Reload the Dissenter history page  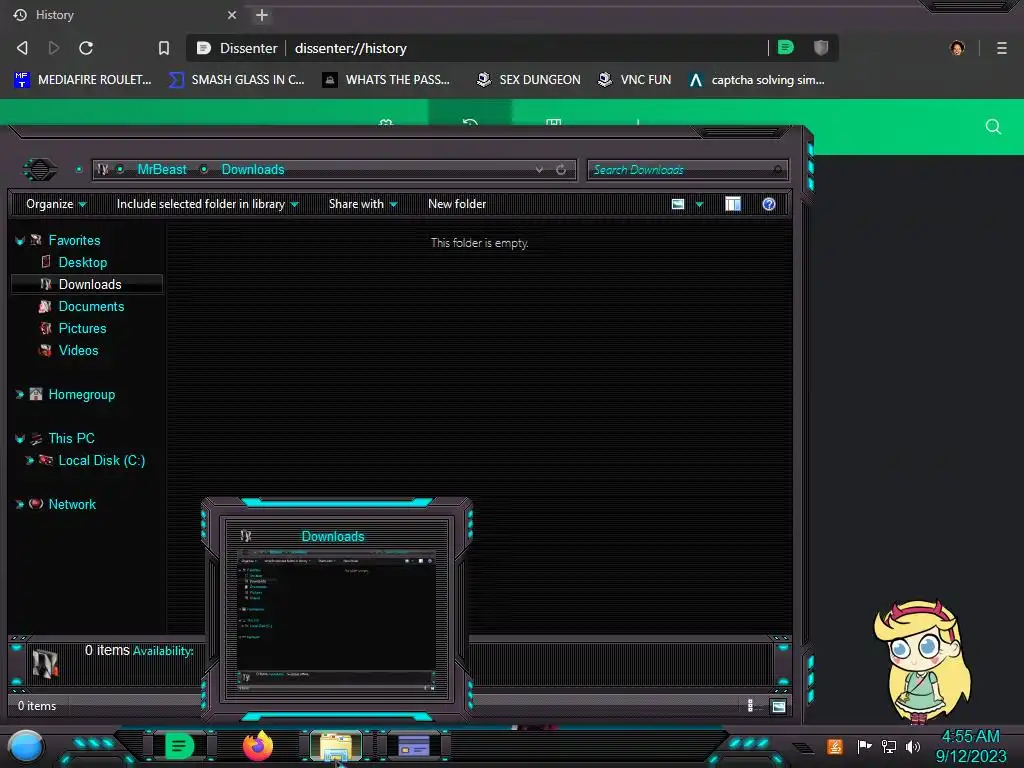pyautogui.click(x=86, y=48)
